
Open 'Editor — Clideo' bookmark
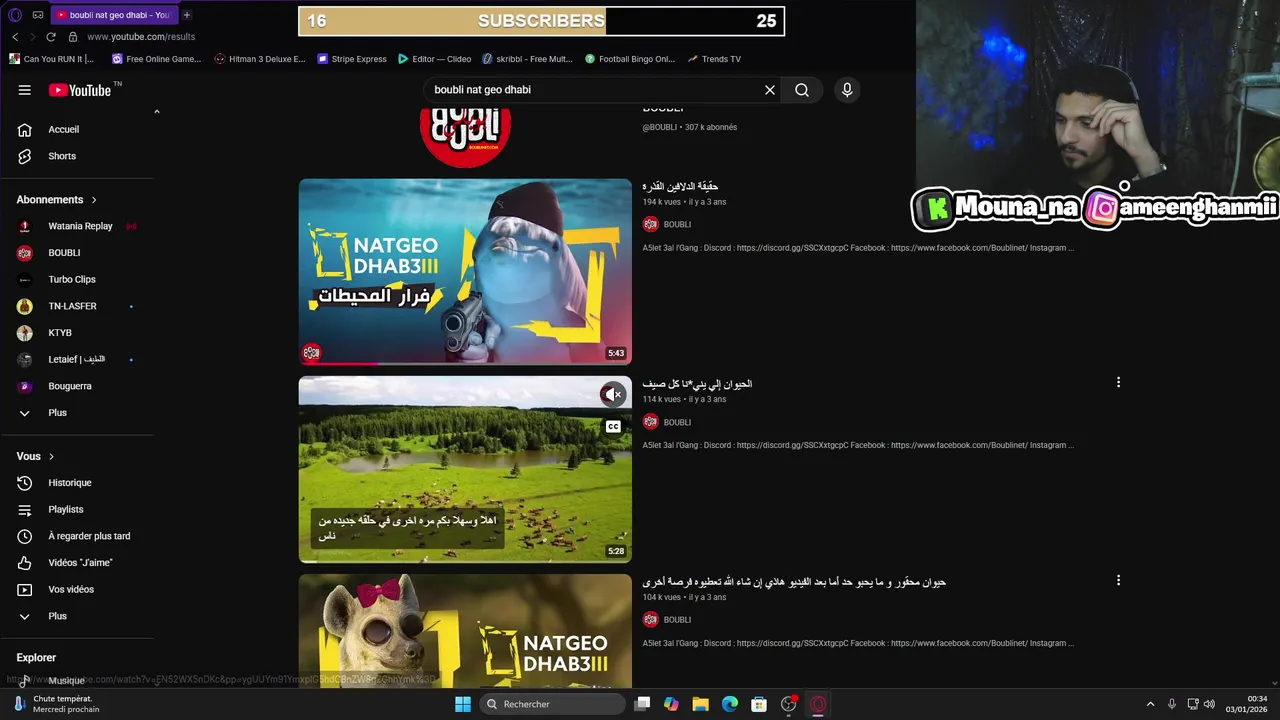tap(435, 59)
